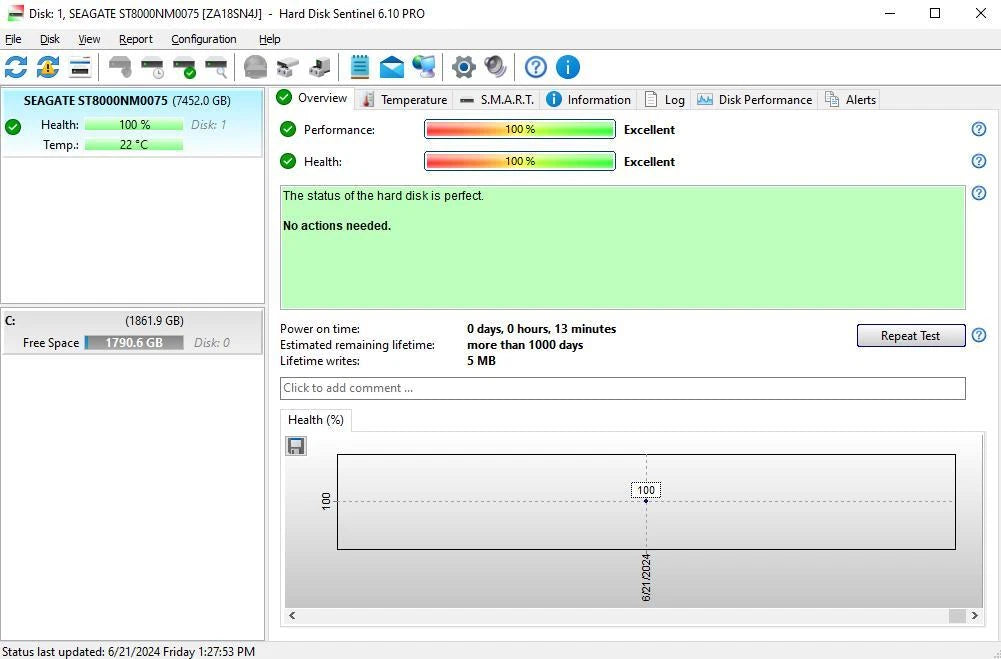This screenshot has width=1001, height=659.
Task: Select the SEAGATE ST8000NM0075 disk panel
Action: point(132,125)
